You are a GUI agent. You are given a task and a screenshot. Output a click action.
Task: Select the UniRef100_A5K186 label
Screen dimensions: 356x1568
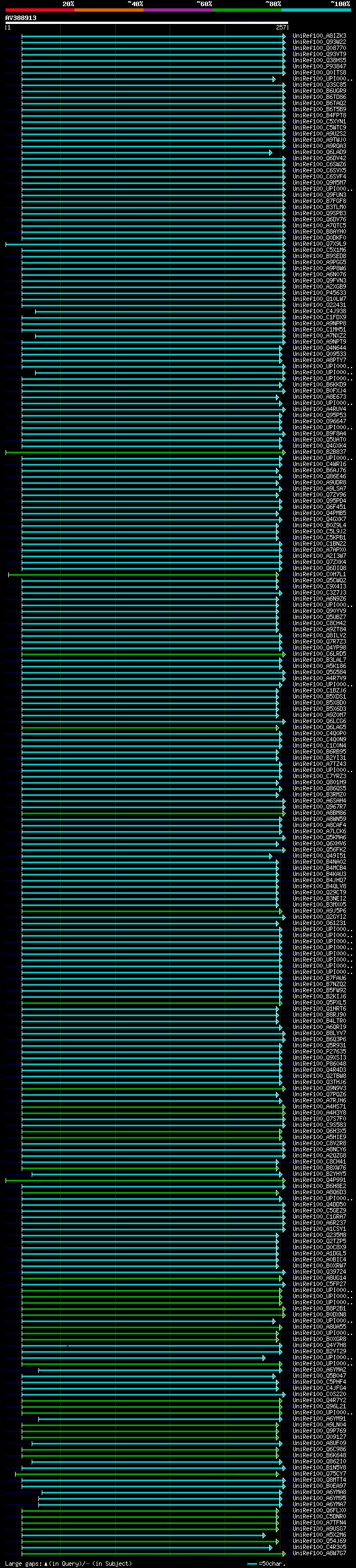click(319, 666)
